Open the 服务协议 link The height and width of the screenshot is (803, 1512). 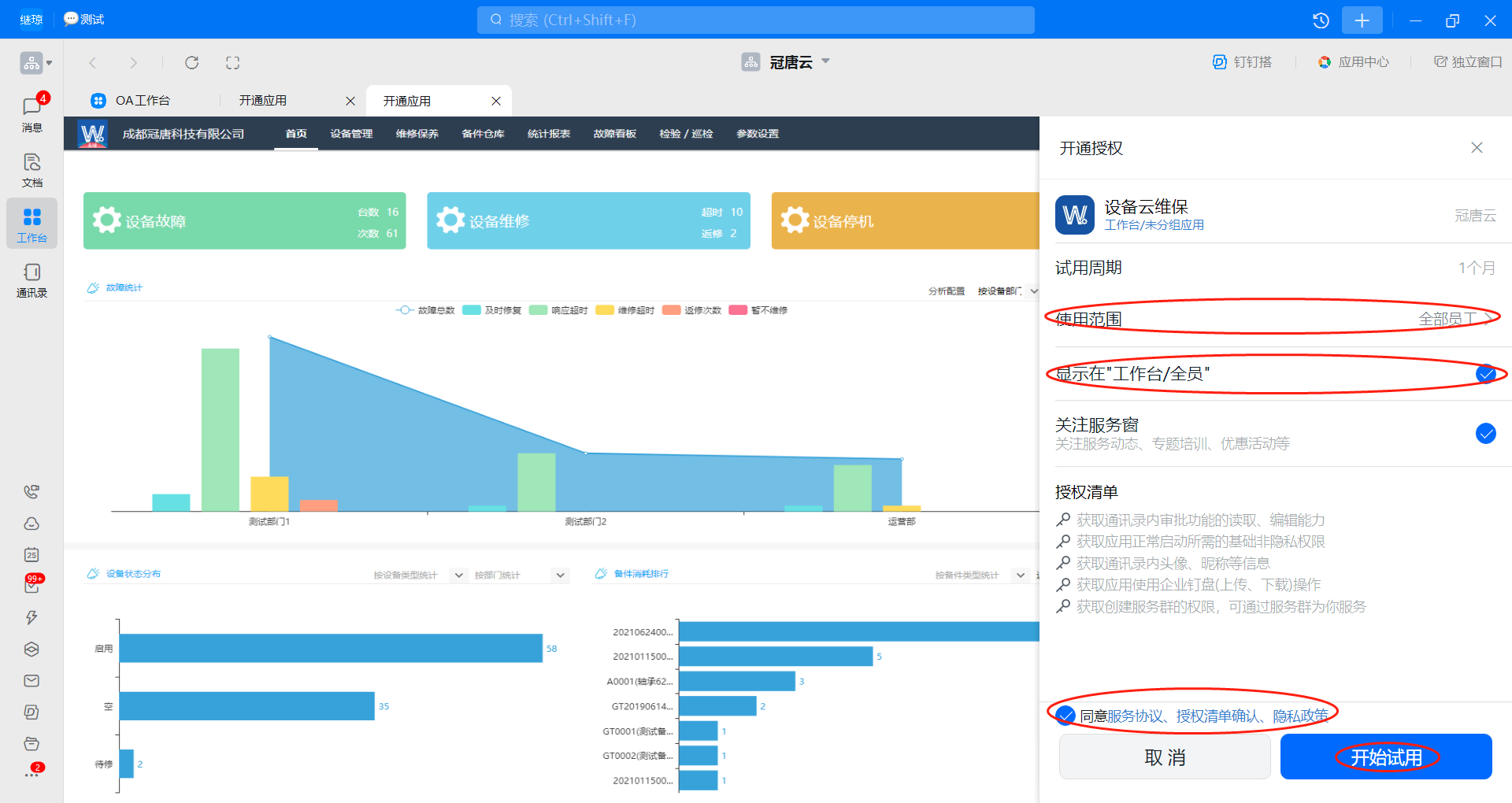[x=1135, y=716]
